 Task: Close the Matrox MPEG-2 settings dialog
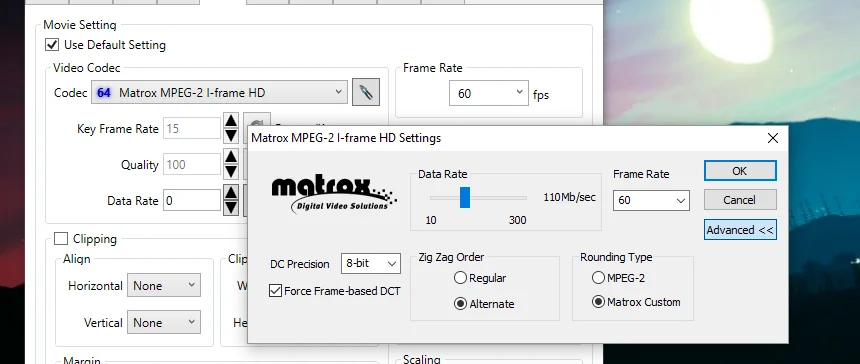tap(773, 138)
